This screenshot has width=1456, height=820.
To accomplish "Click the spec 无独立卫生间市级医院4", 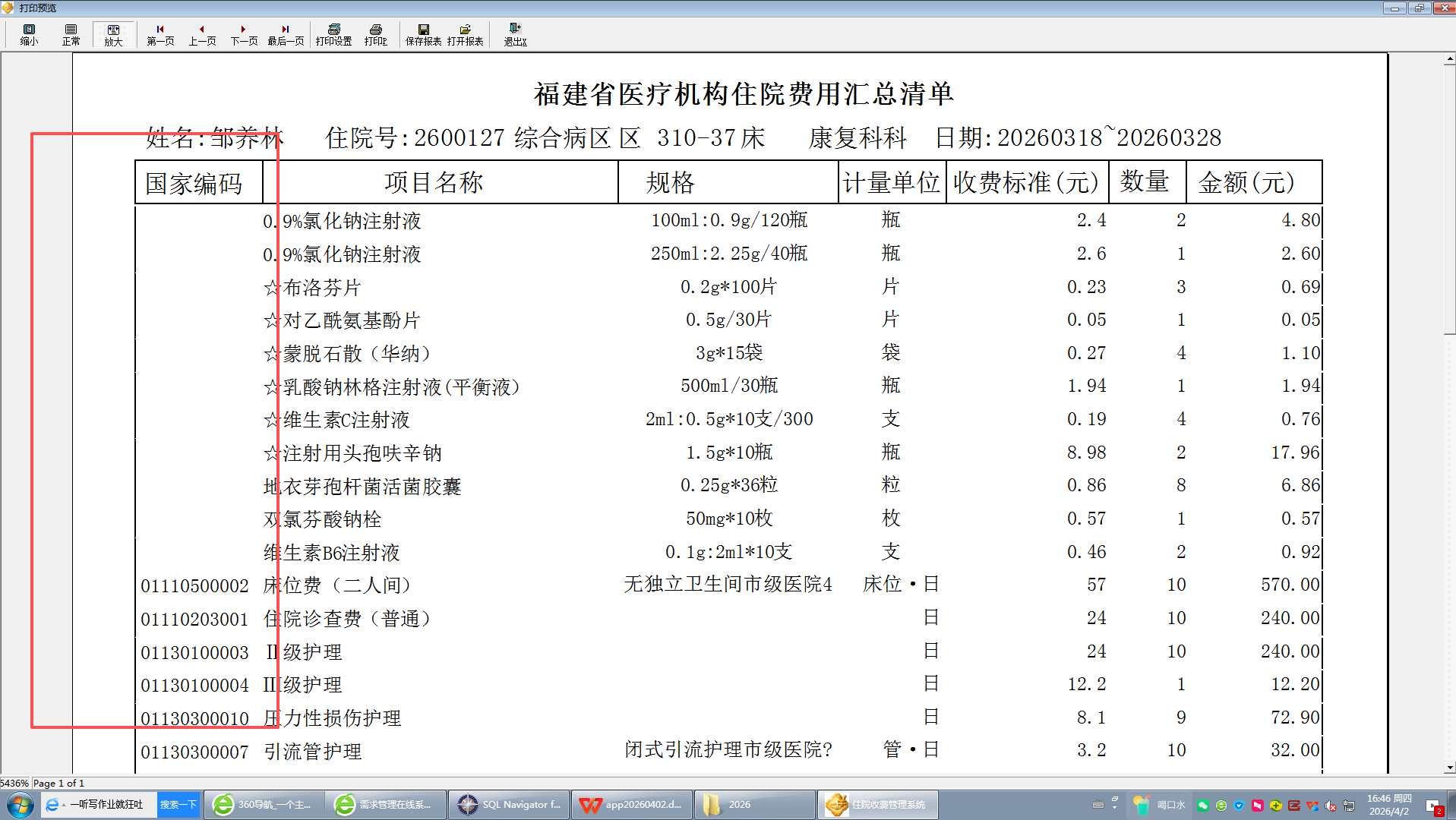I will [x=728, y=584].
